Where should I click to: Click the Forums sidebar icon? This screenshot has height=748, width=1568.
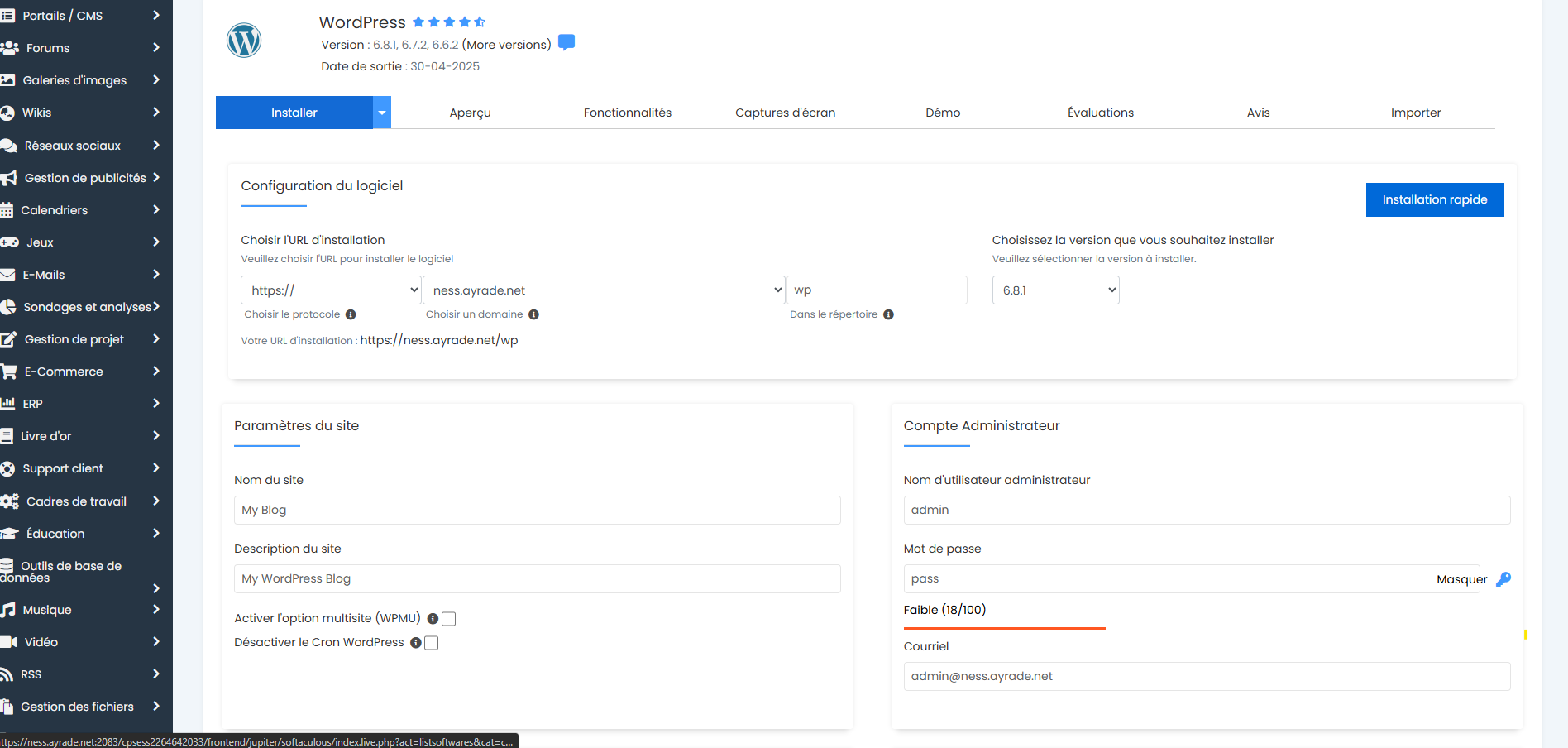click(9, 48)
